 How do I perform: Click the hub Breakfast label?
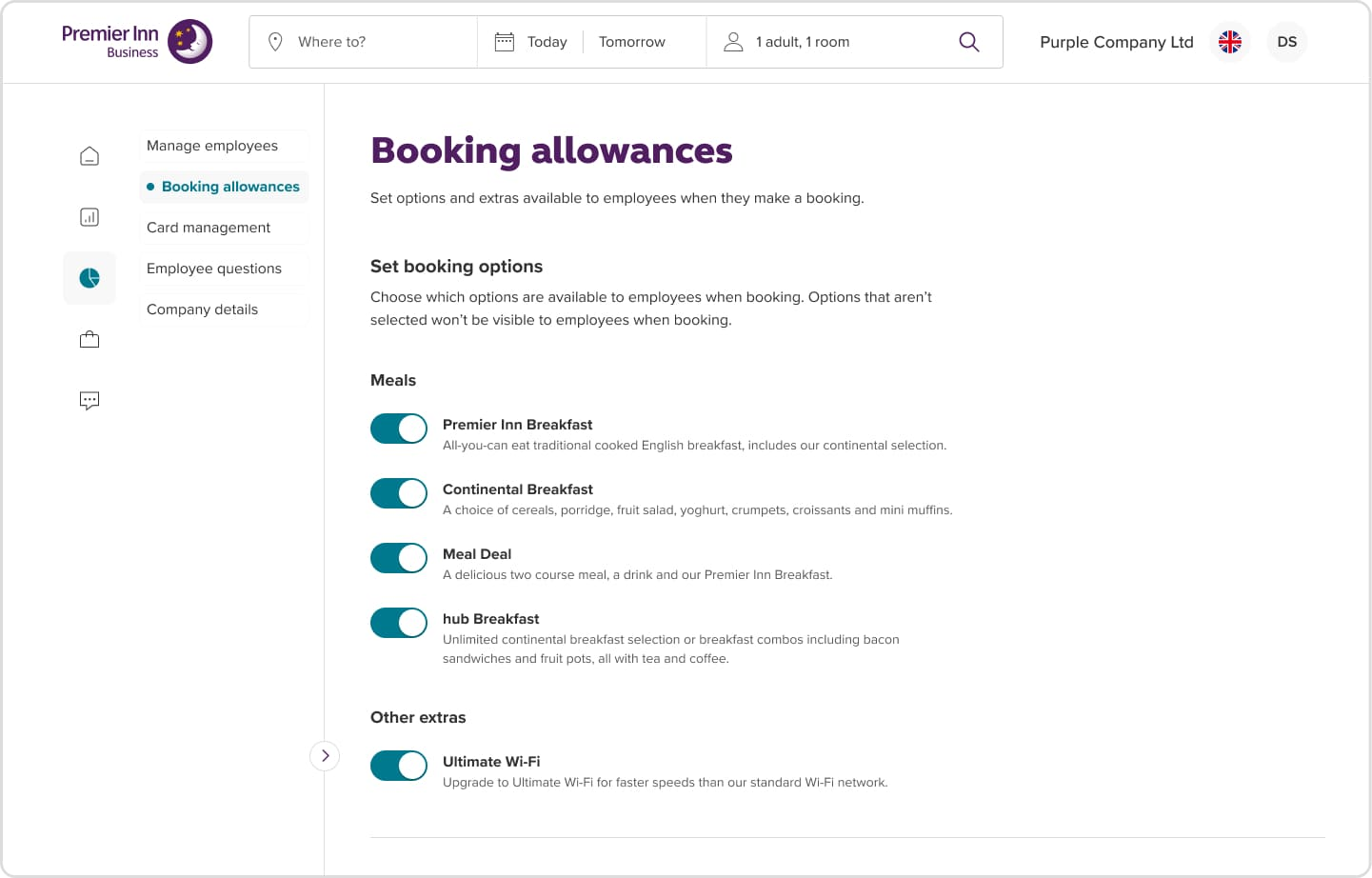click(x=490, y=619)
